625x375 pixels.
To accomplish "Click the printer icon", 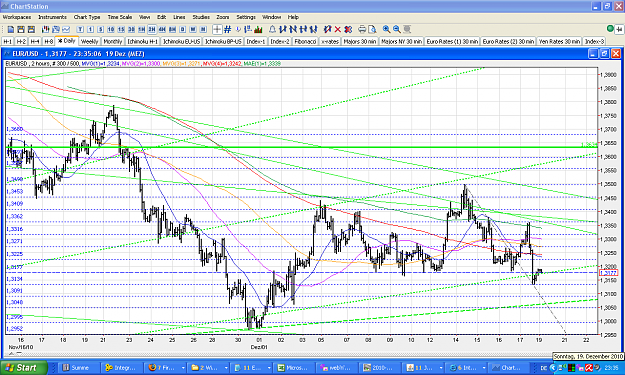I will coord(362,29).
